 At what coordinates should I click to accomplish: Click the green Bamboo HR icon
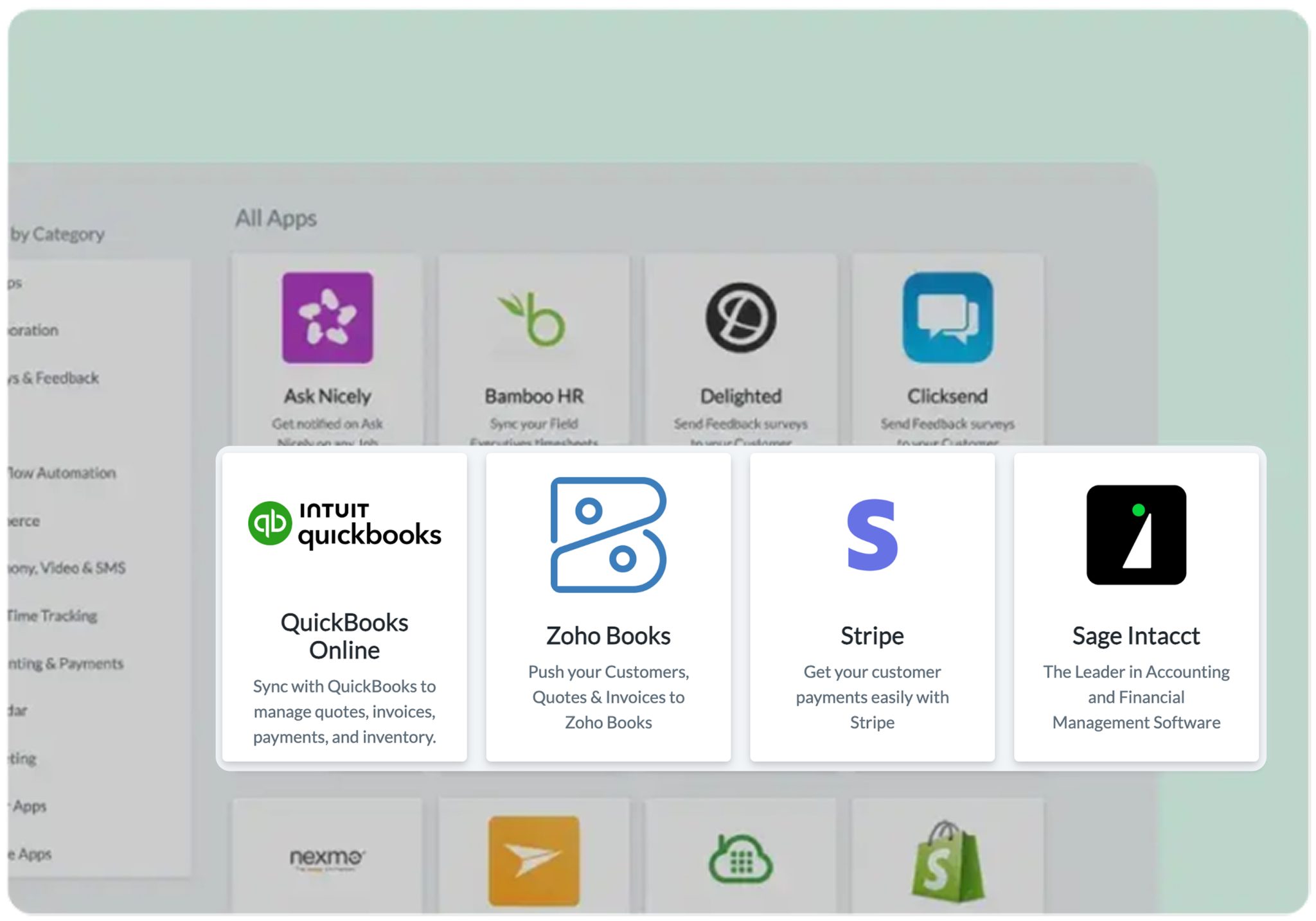tap(534, 319)
